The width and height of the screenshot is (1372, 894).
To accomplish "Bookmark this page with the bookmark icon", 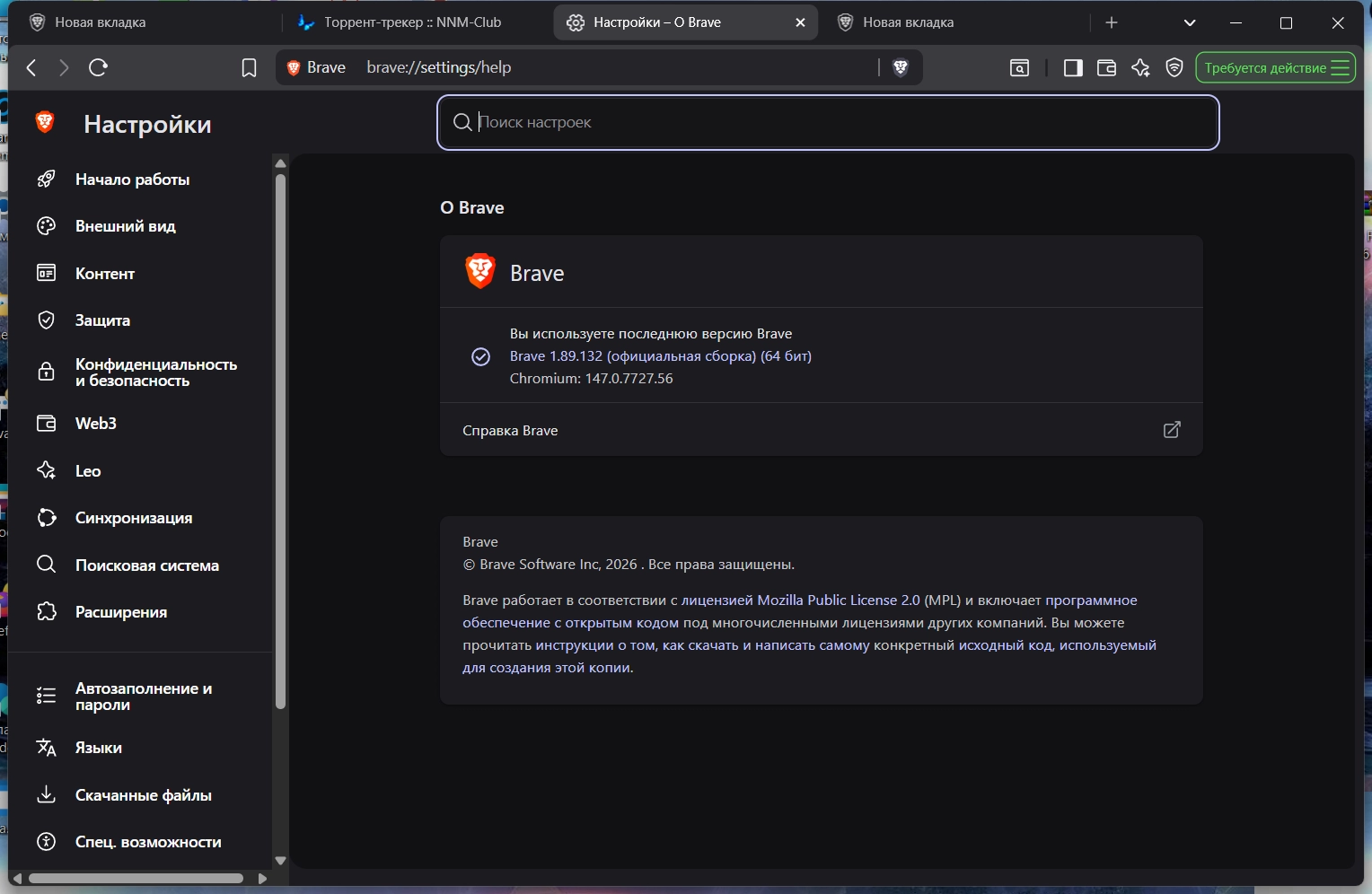I will coord(249,68).
